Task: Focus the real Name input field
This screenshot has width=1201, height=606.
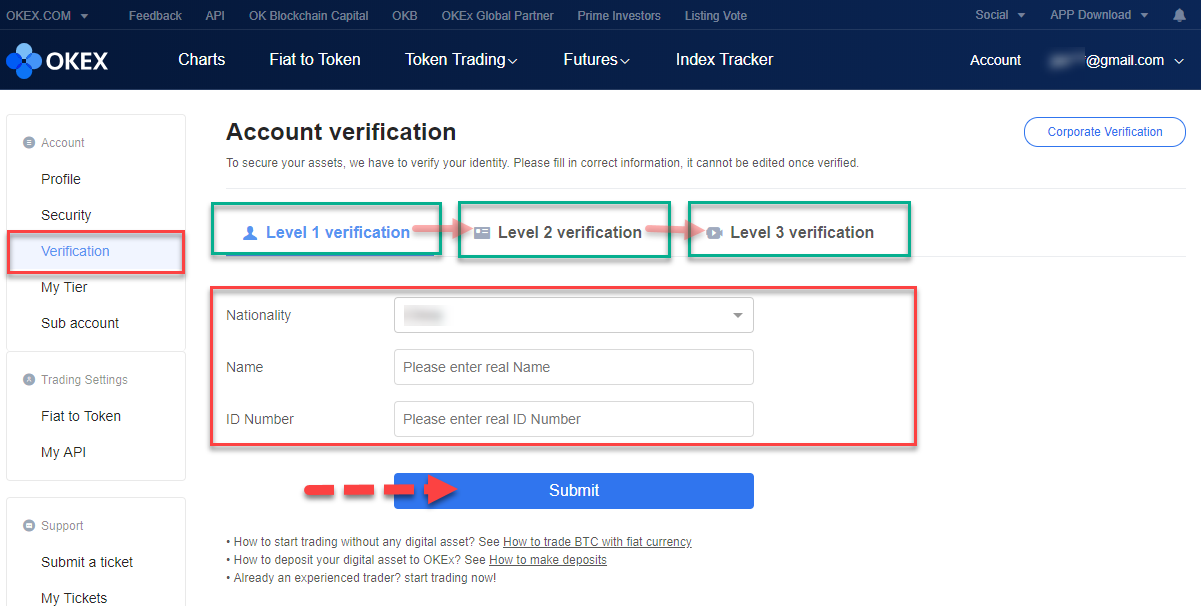Action: (574, 367)
